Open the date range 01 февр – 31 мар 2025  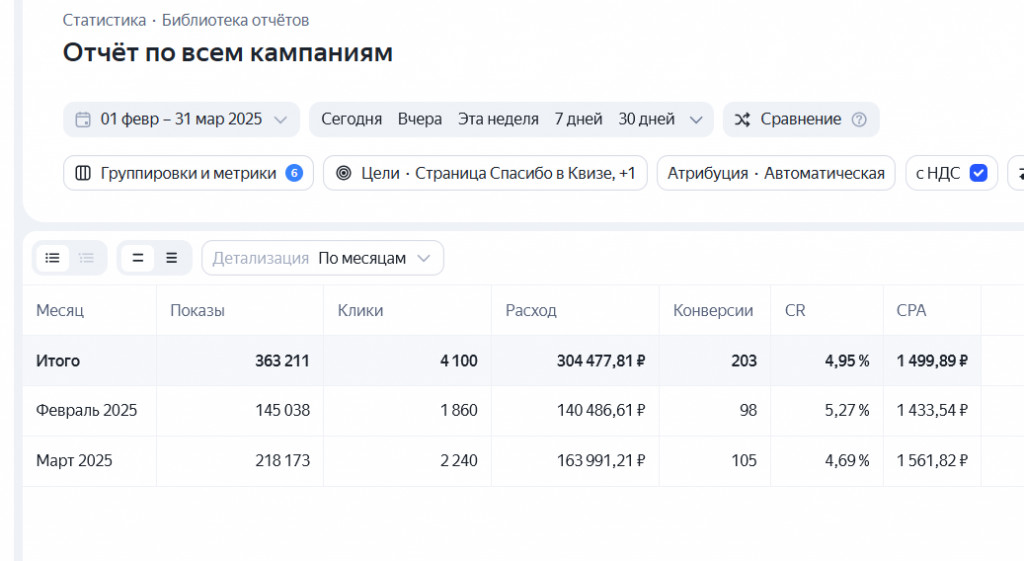click(x=182, y=120)
